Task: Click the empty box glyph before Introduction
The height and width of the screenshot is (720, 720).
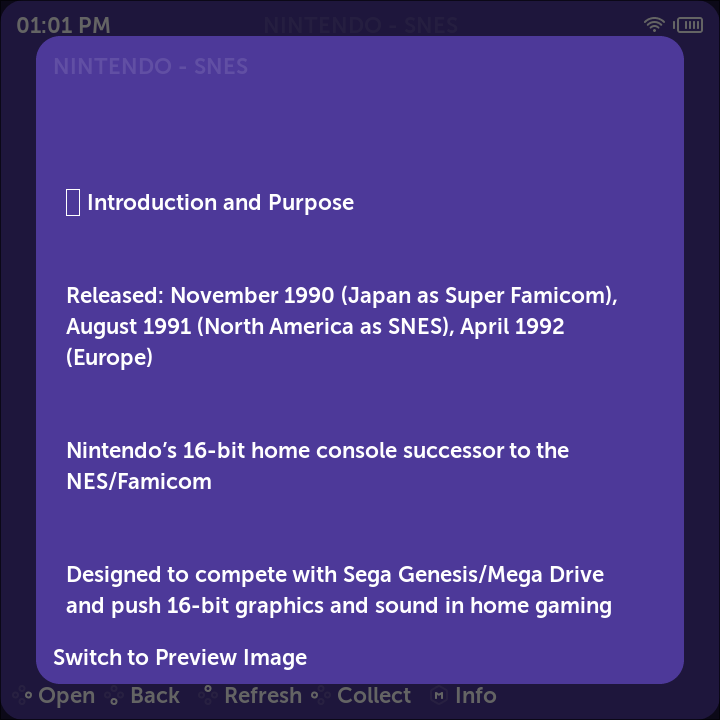Action: [x=73, y=202]
